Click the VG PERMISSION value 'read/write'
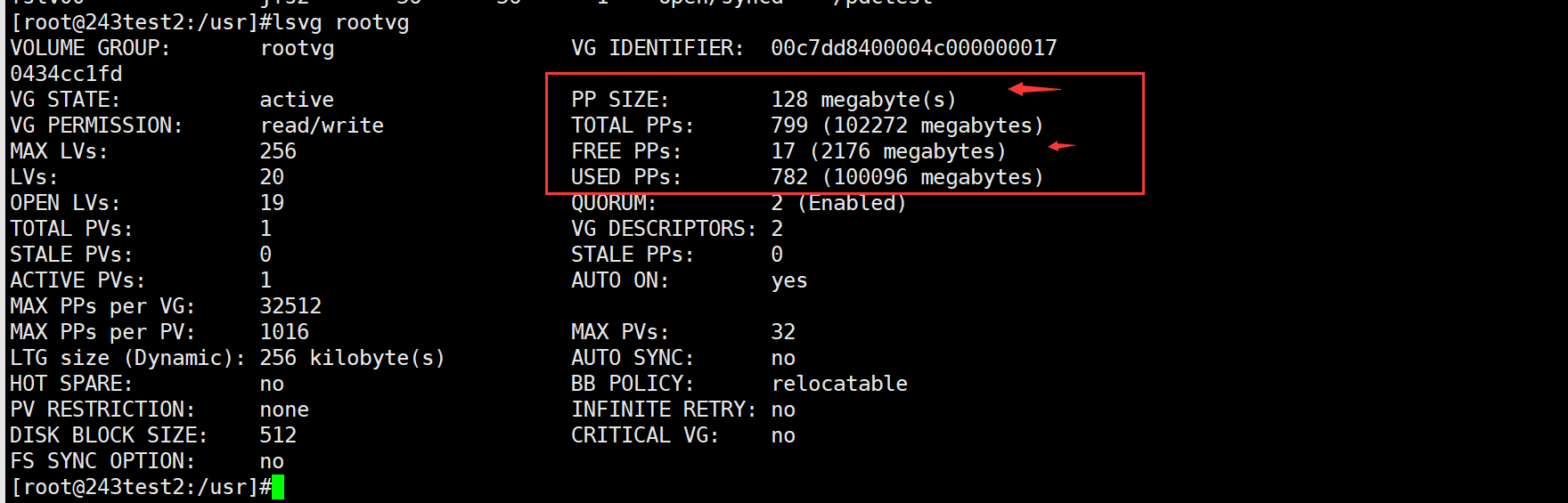Screen dimensions: 1568x503 [x=322, y=126]
